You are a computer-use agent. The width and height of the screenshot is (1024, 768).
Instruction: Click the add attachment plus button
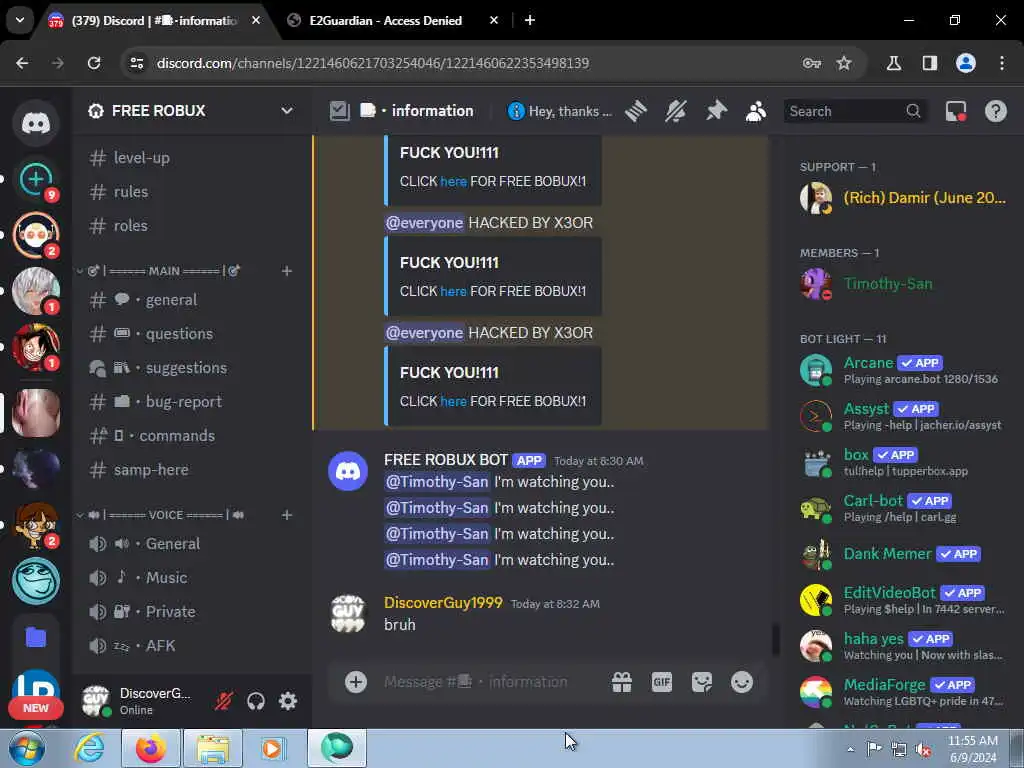click(x=356, y=682)
